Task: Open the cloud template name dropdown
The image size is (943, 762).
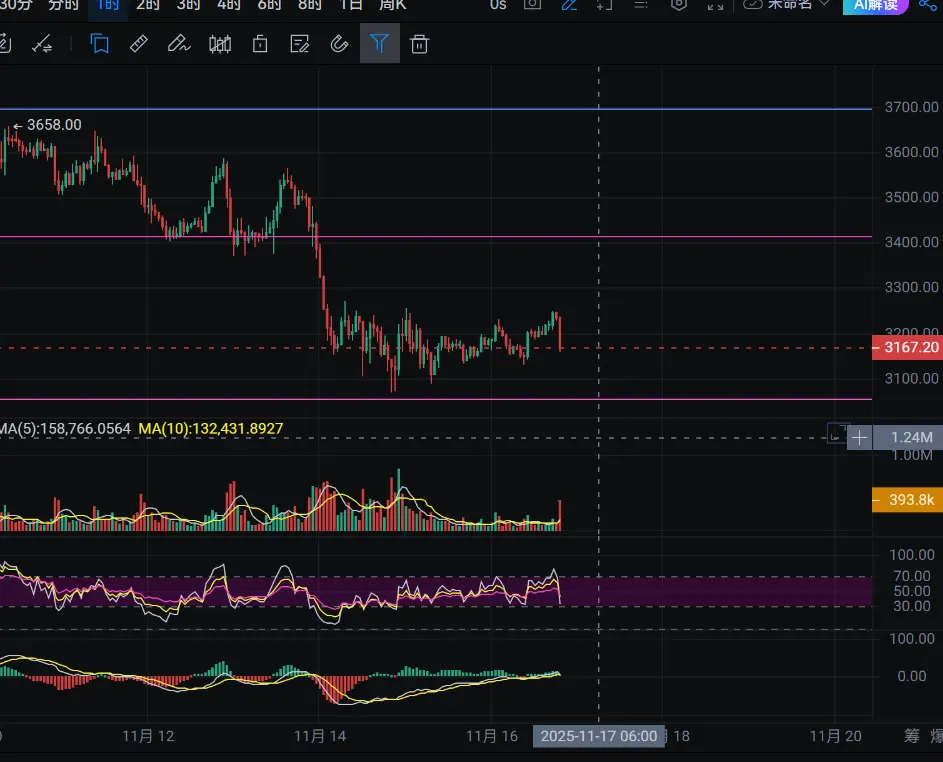Action: click(x=787, y=5)
